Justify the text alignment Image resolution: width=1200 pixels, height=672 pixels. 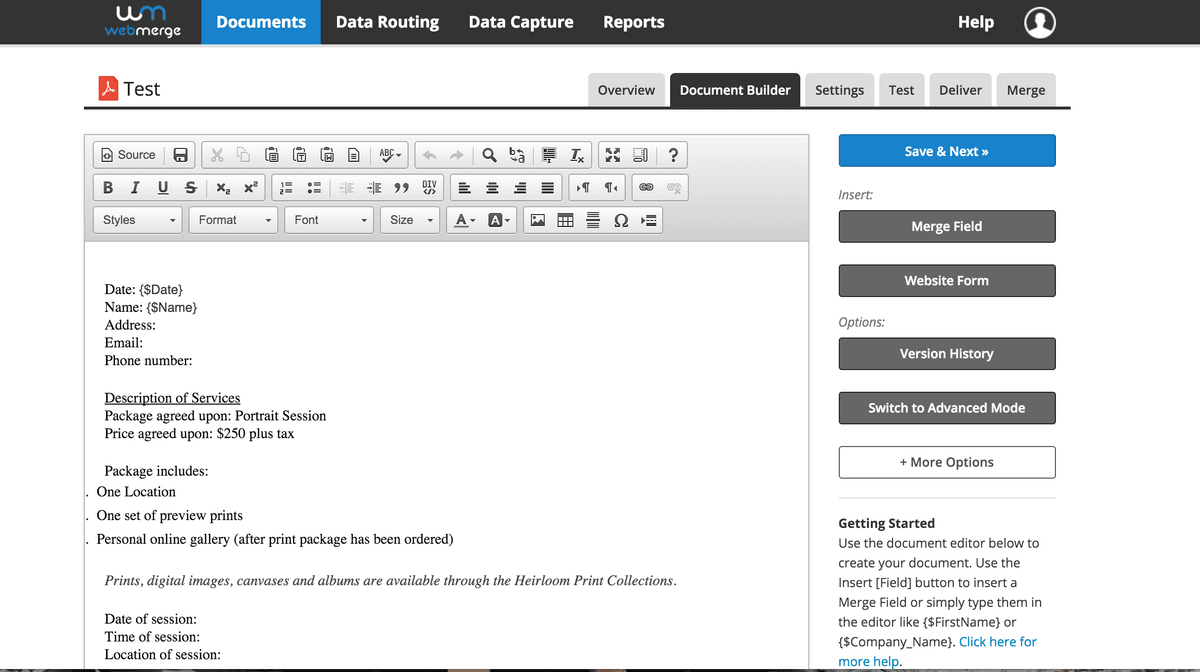[x=547, y=187]
